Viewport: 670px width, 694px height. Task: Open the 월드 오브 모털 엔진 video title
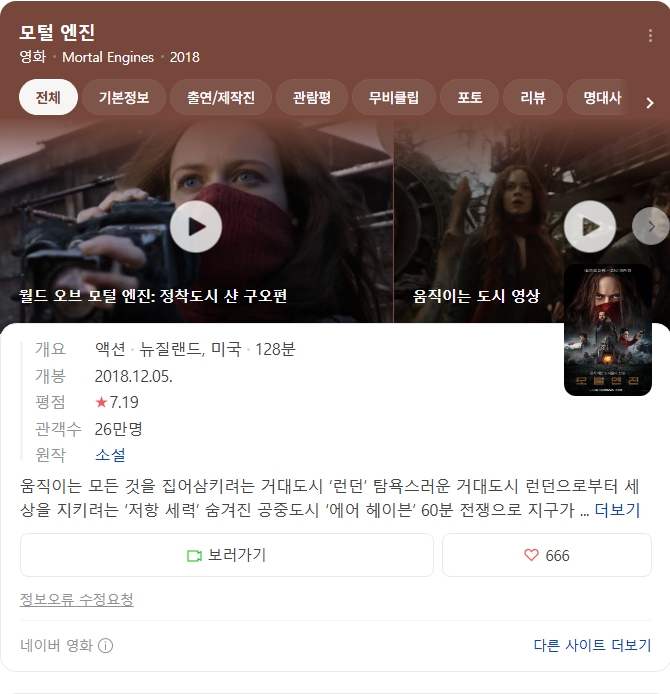tap(153, 296)
